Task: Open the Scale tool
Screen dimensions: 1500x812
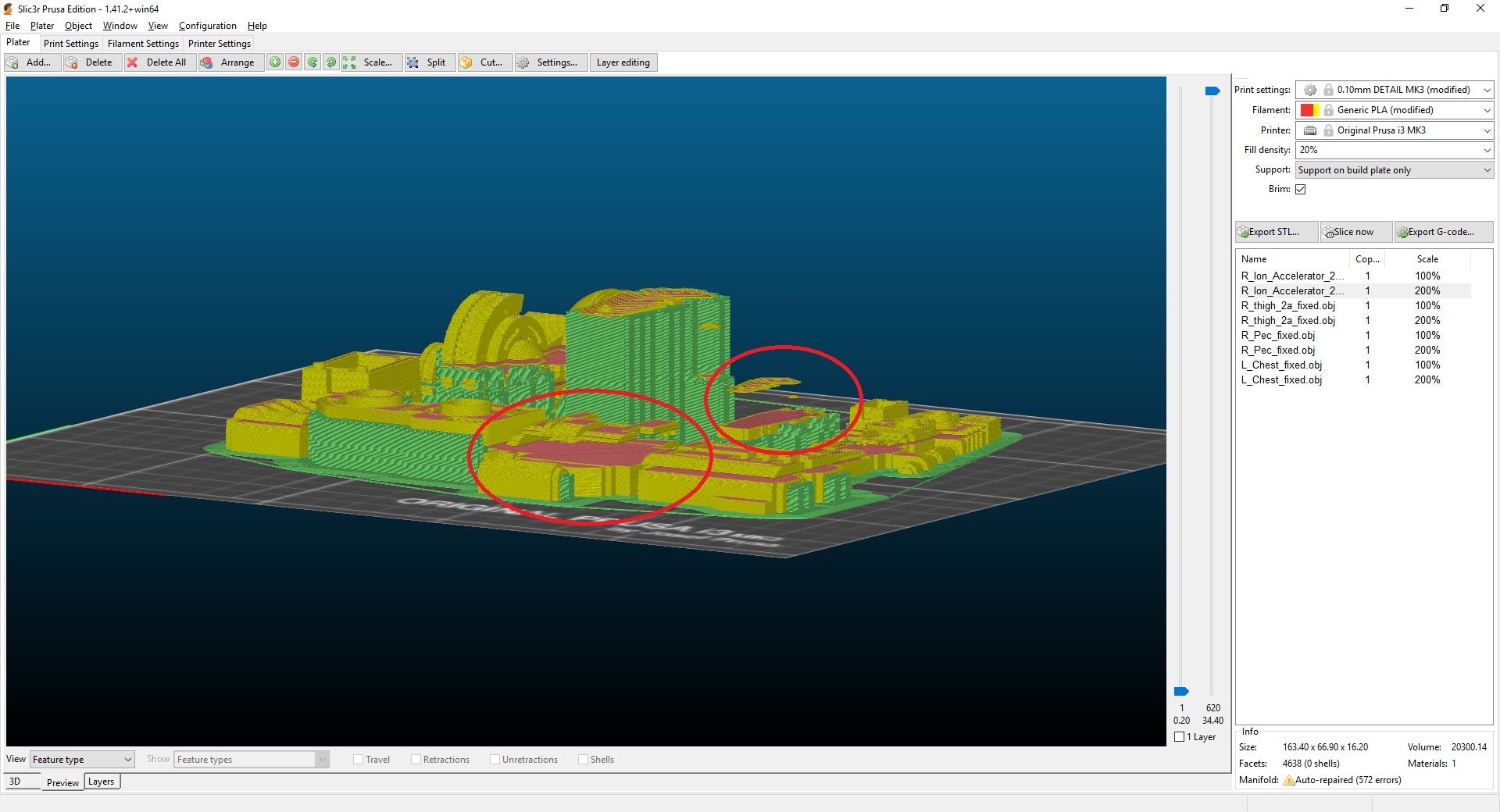Action: tap(372, 62)
